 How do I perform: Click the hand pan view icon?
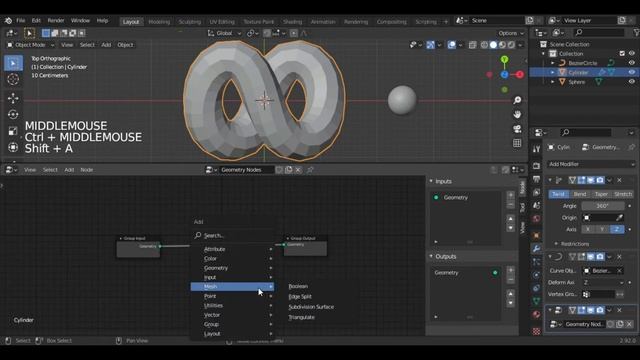click(517, 115)
